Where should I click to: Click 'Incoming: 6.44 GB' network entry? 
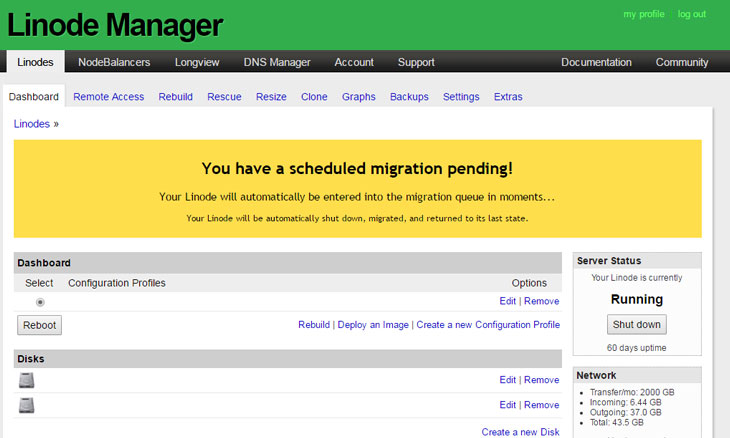pyautogui.click(x=625, y=402)
